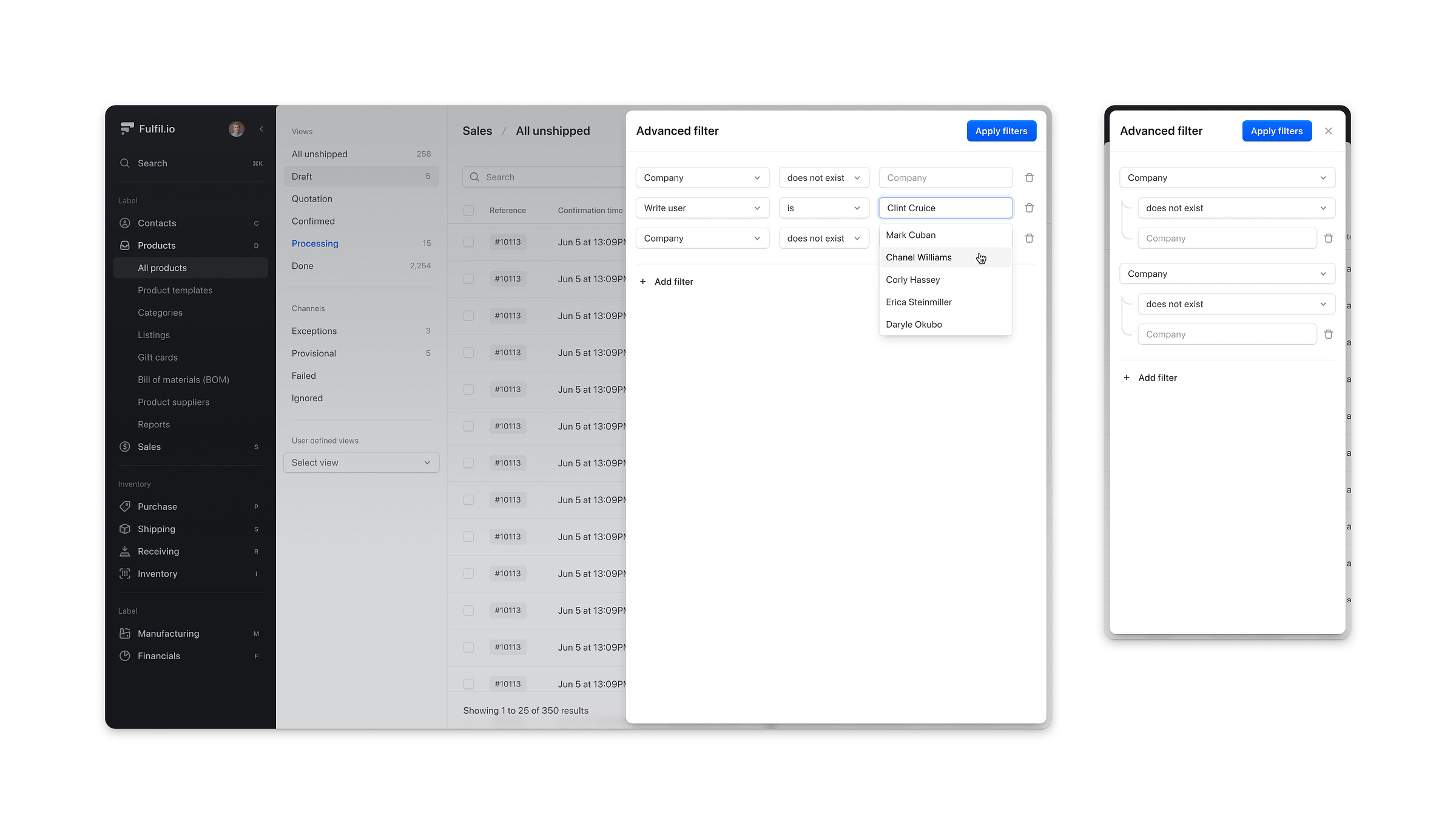Select Chanel Williams from the suggestion list
The width and height of the screenshot is (1456, 834).
pyautogui.click(x=918, y=257)
